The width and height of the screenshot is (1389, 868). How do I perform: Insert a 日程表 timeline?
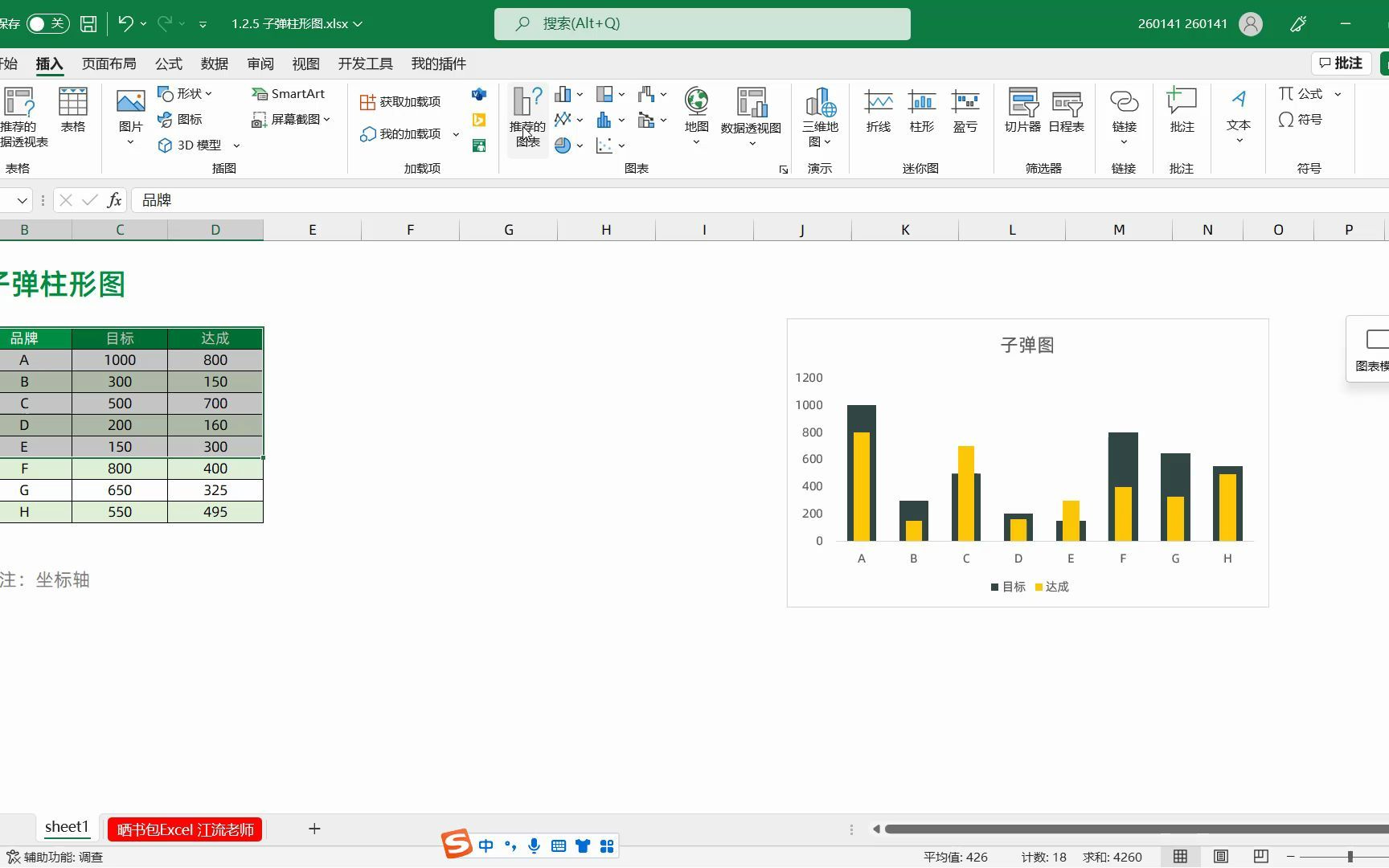tap(1067, 111)
